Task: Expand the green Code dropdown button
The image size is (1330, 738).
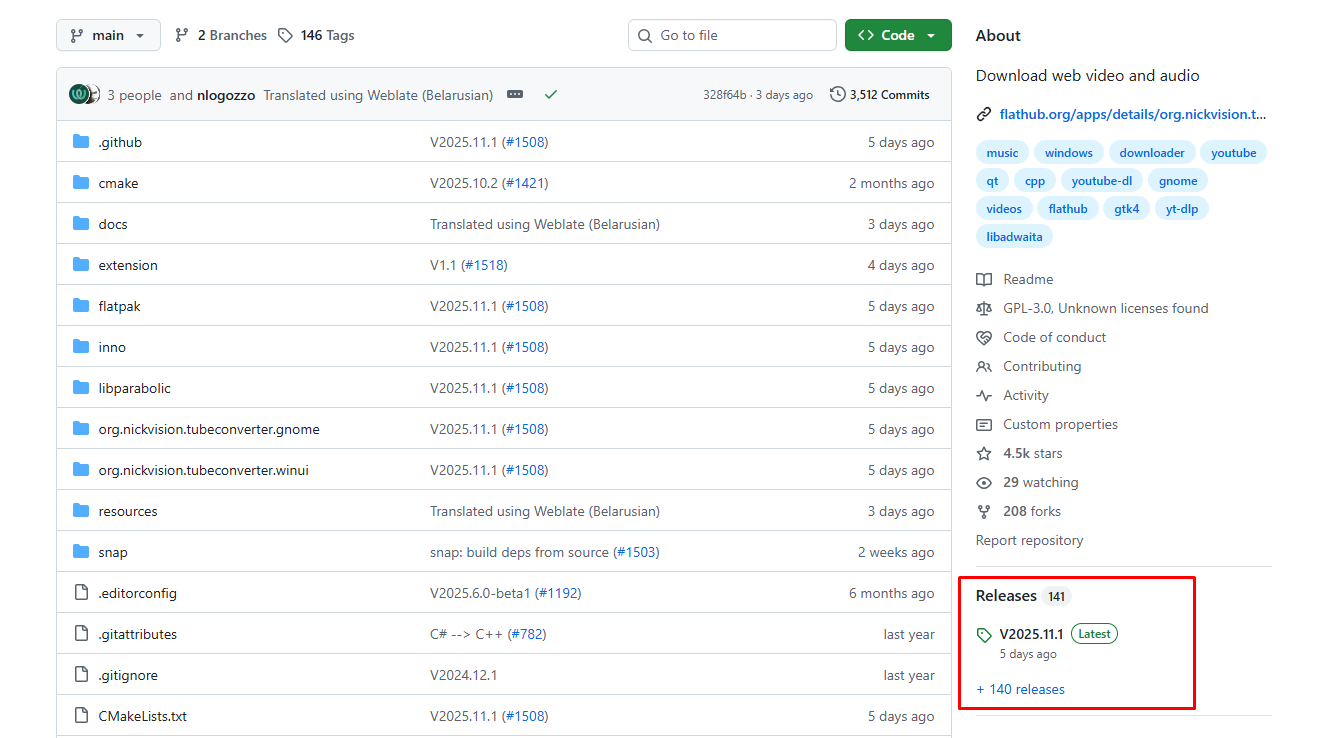Action: point(897,35)
